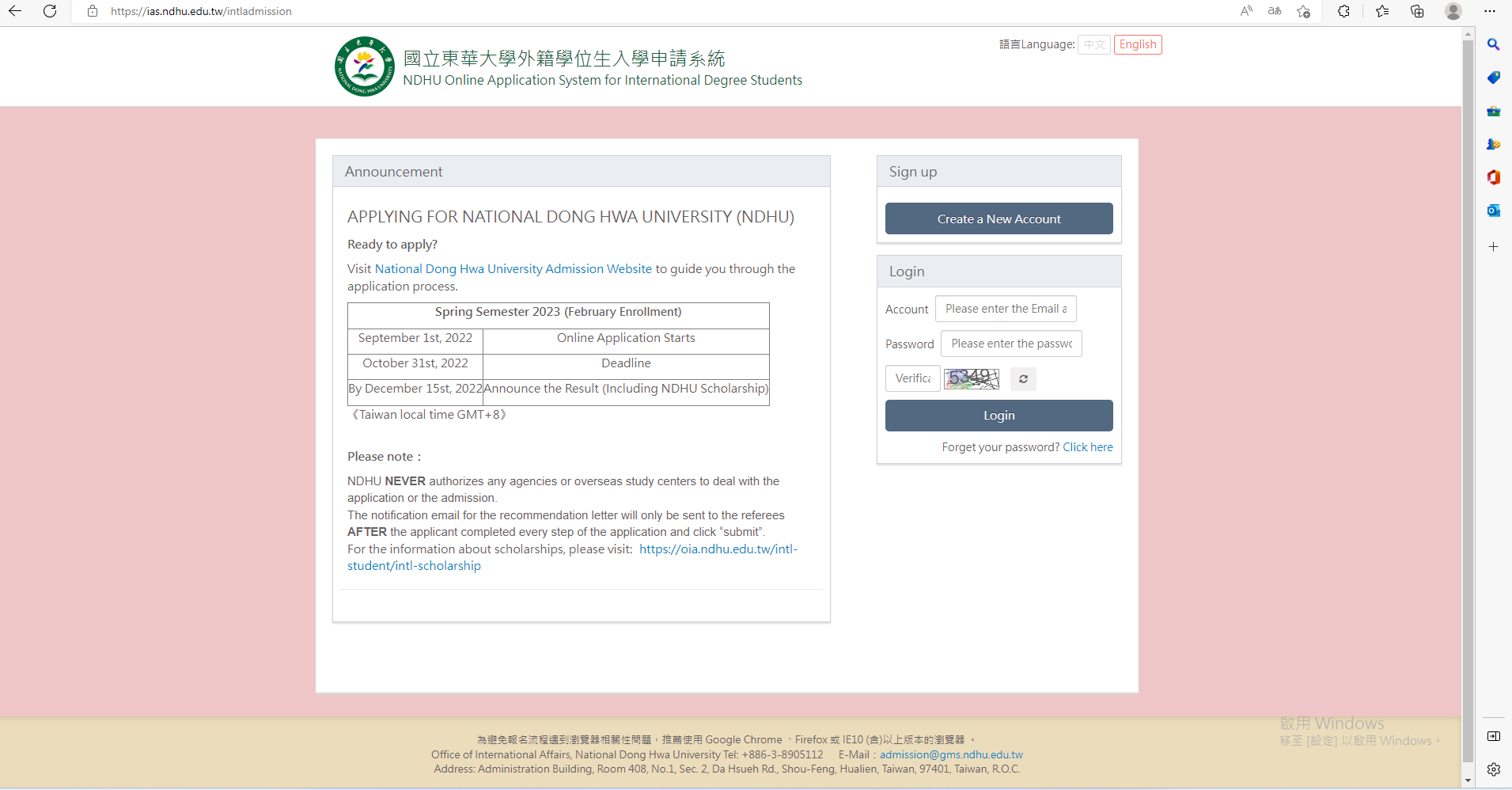Click the browser address bar URL
The height and width of the screenshot is (790, 1512).
pos(201,11)
